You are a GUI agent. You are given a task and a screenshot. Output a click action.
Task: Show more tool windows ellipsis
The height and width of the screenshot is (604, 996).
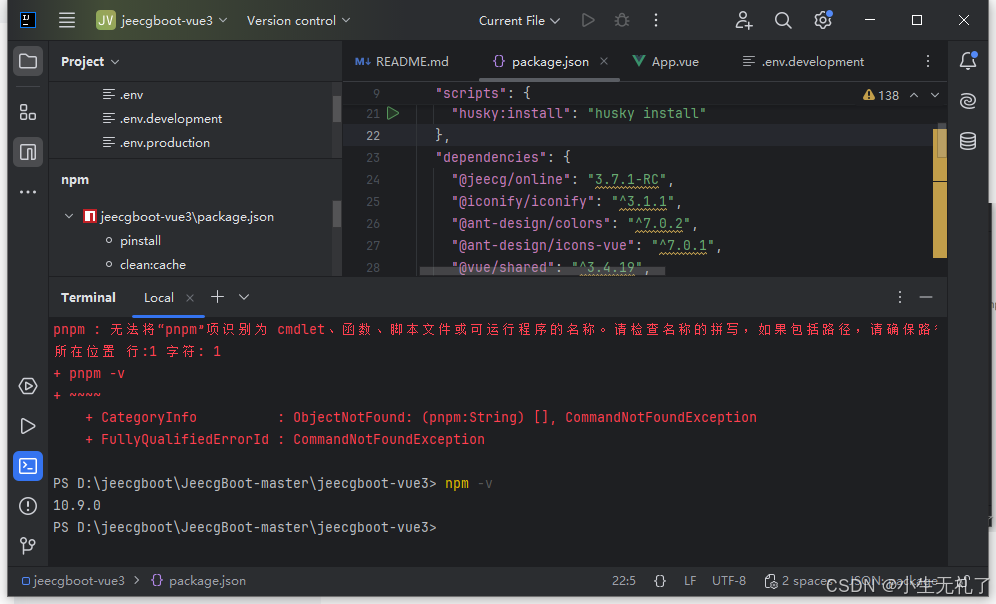(x=28, y=192)
